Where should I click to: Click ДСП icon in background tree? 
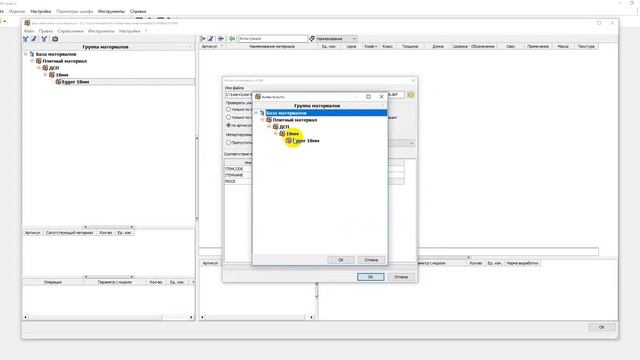point(45,68)
